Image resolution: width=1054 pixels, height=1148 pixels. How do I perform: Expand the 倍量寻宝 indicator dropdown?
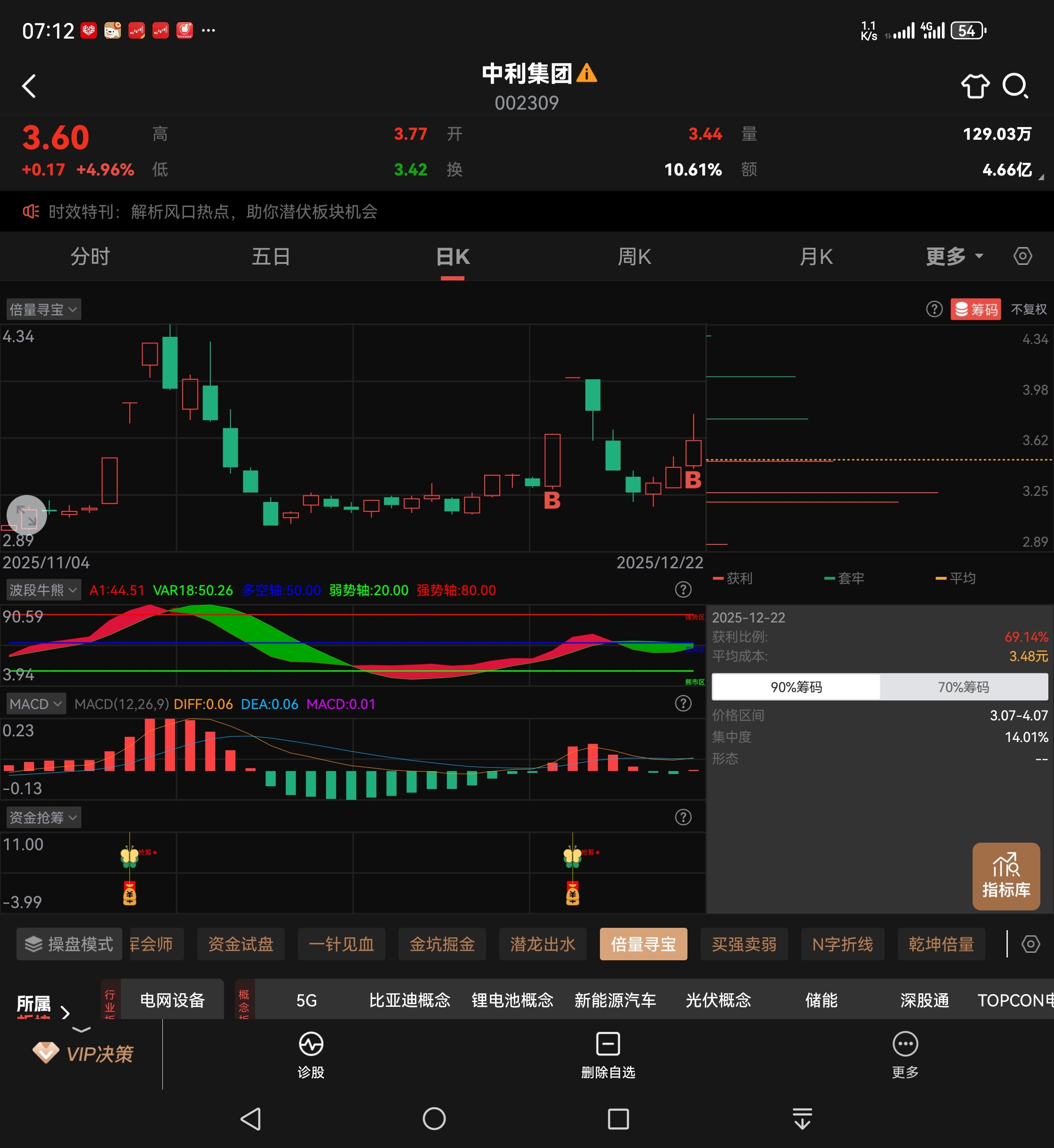point(43,309)
